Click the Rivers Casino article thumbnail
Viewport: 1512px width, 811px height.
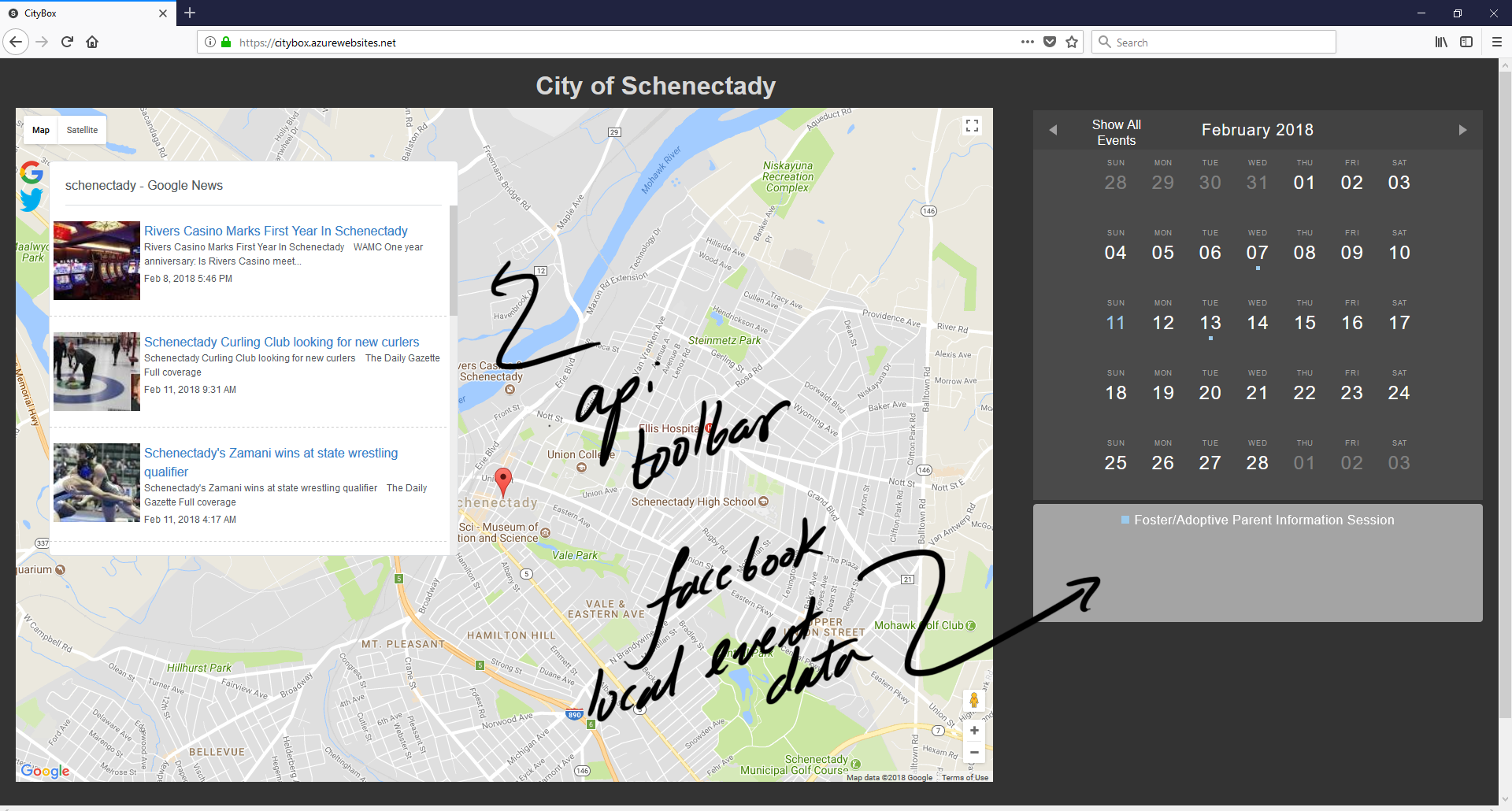97,261
